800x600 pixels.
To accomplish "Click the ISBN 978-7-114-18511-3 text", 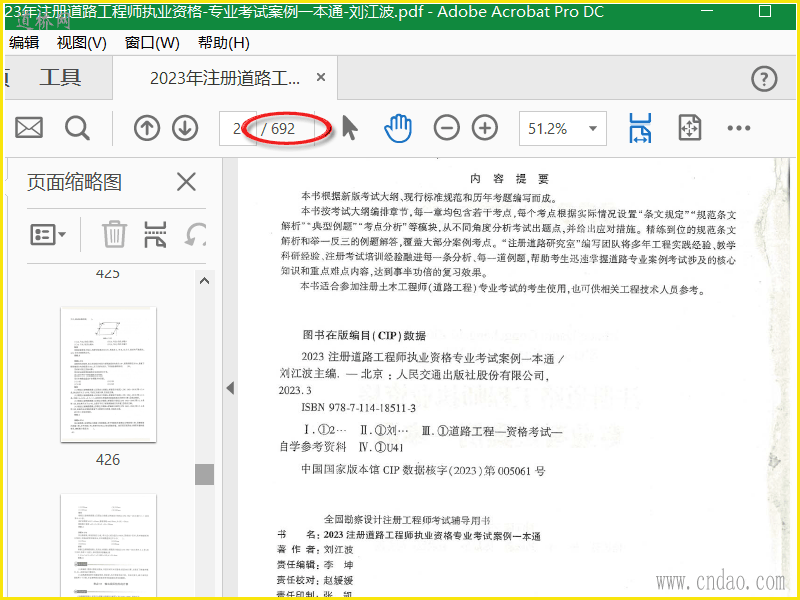I will coord(359,408).
